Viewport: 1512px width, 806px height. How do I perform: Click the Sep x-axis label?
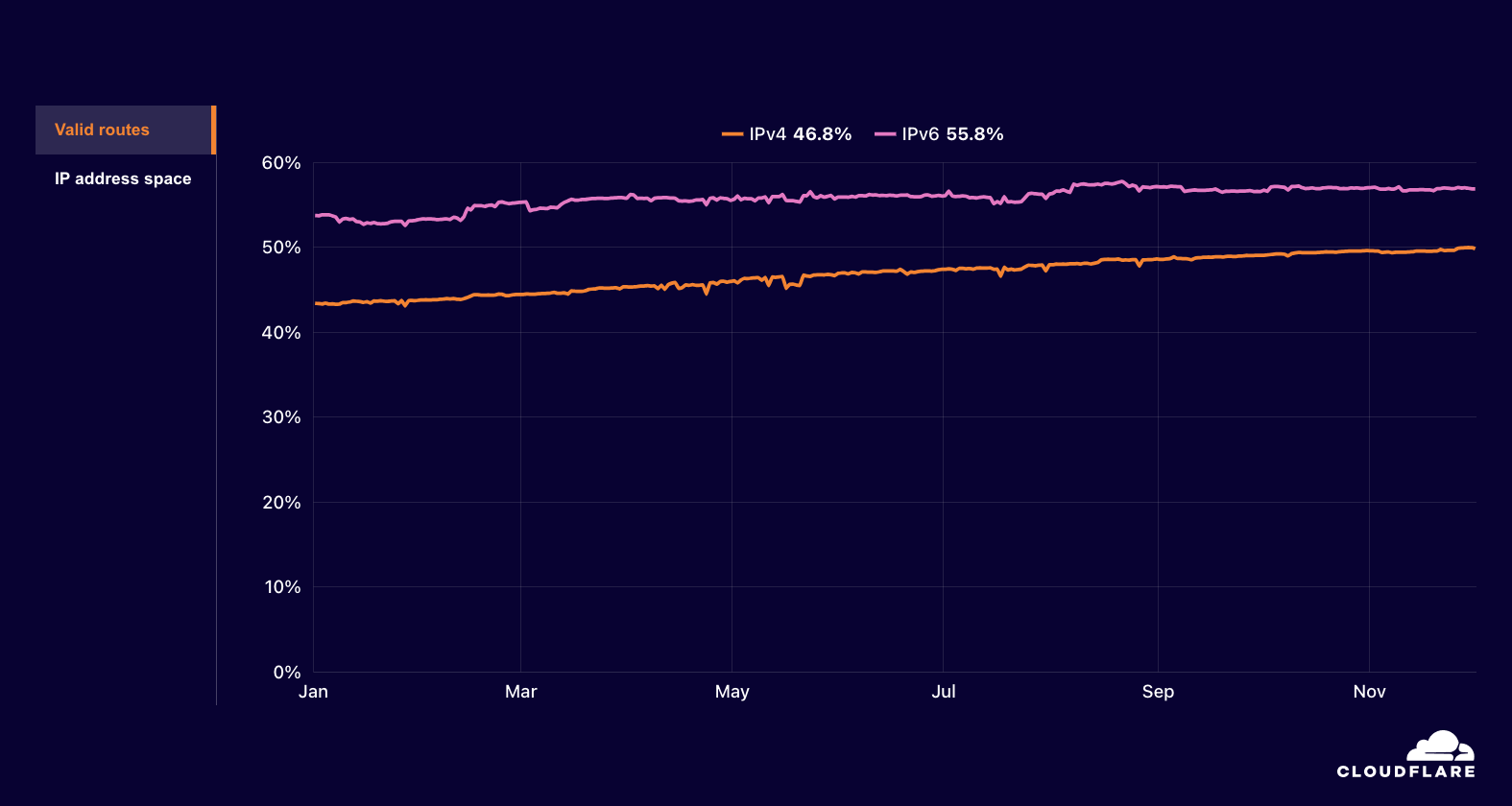coord(1158,692)
